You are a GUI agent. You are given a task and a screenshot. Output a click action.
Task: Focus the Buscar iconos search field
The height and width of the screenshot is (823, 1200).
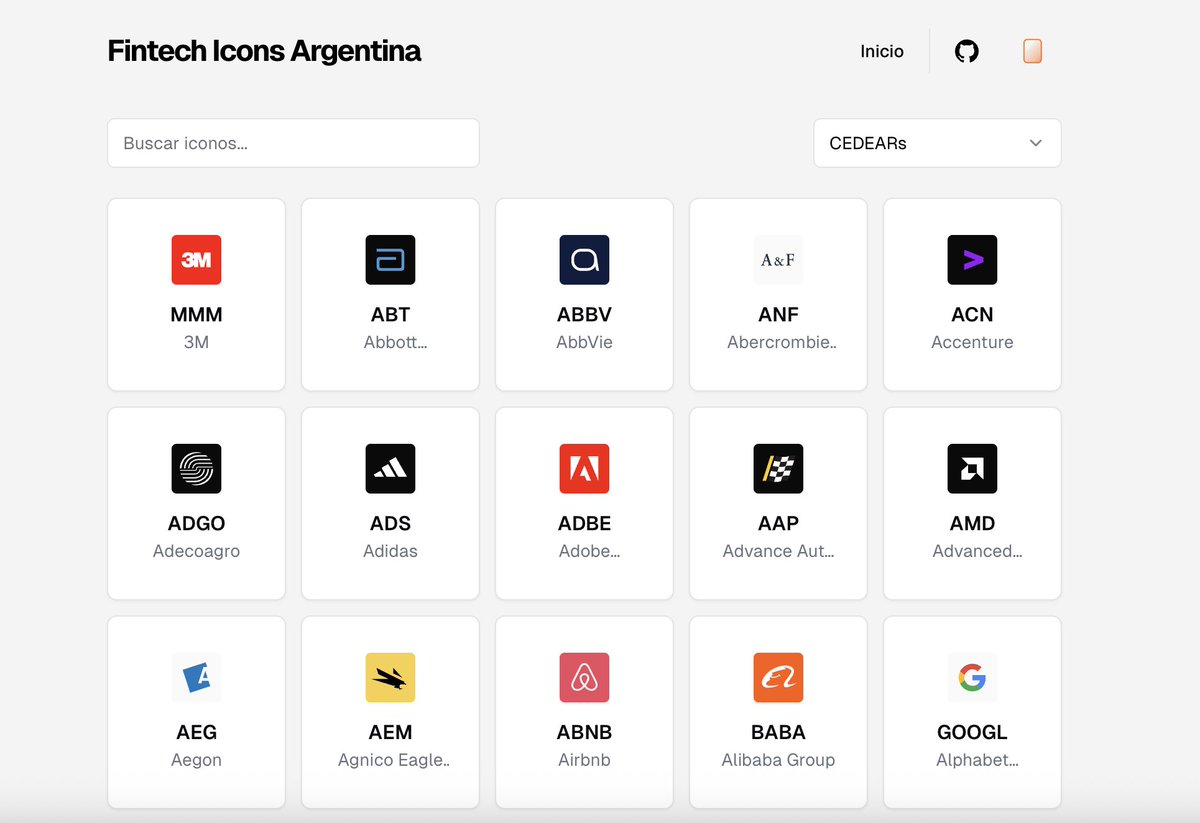tap(293, 143)
